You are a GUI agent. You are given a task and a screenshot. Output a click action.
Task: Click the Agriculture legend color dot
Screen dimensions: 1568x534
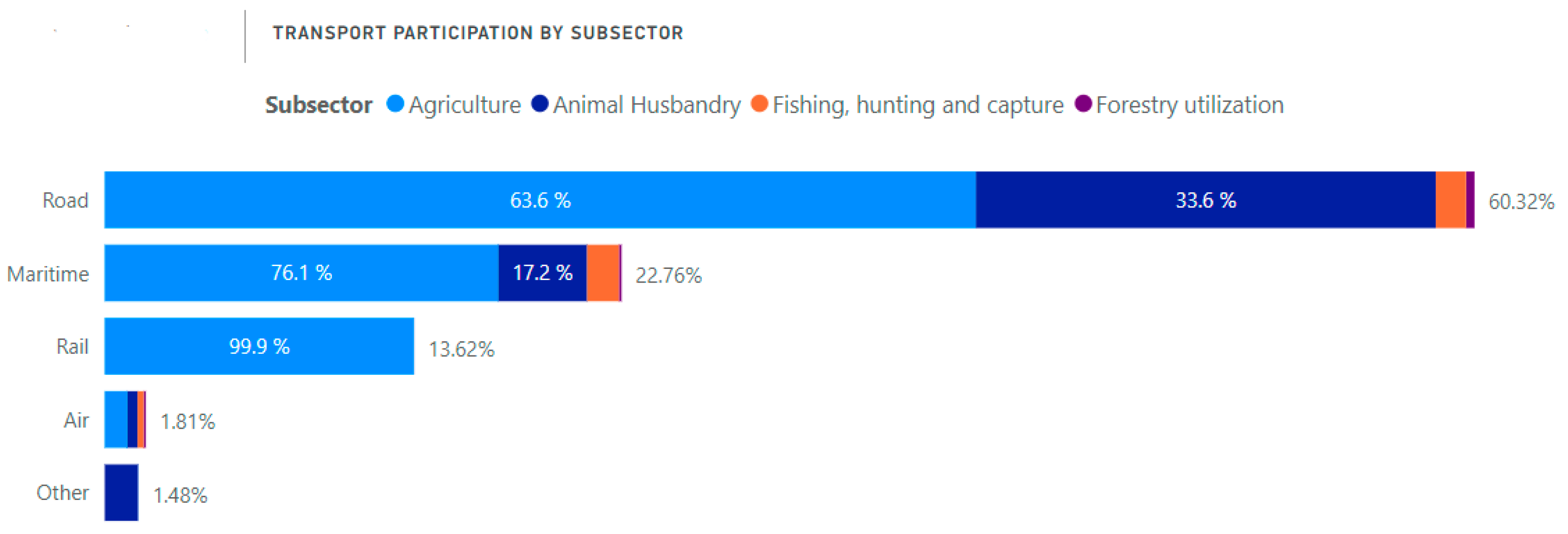[395, 104]
